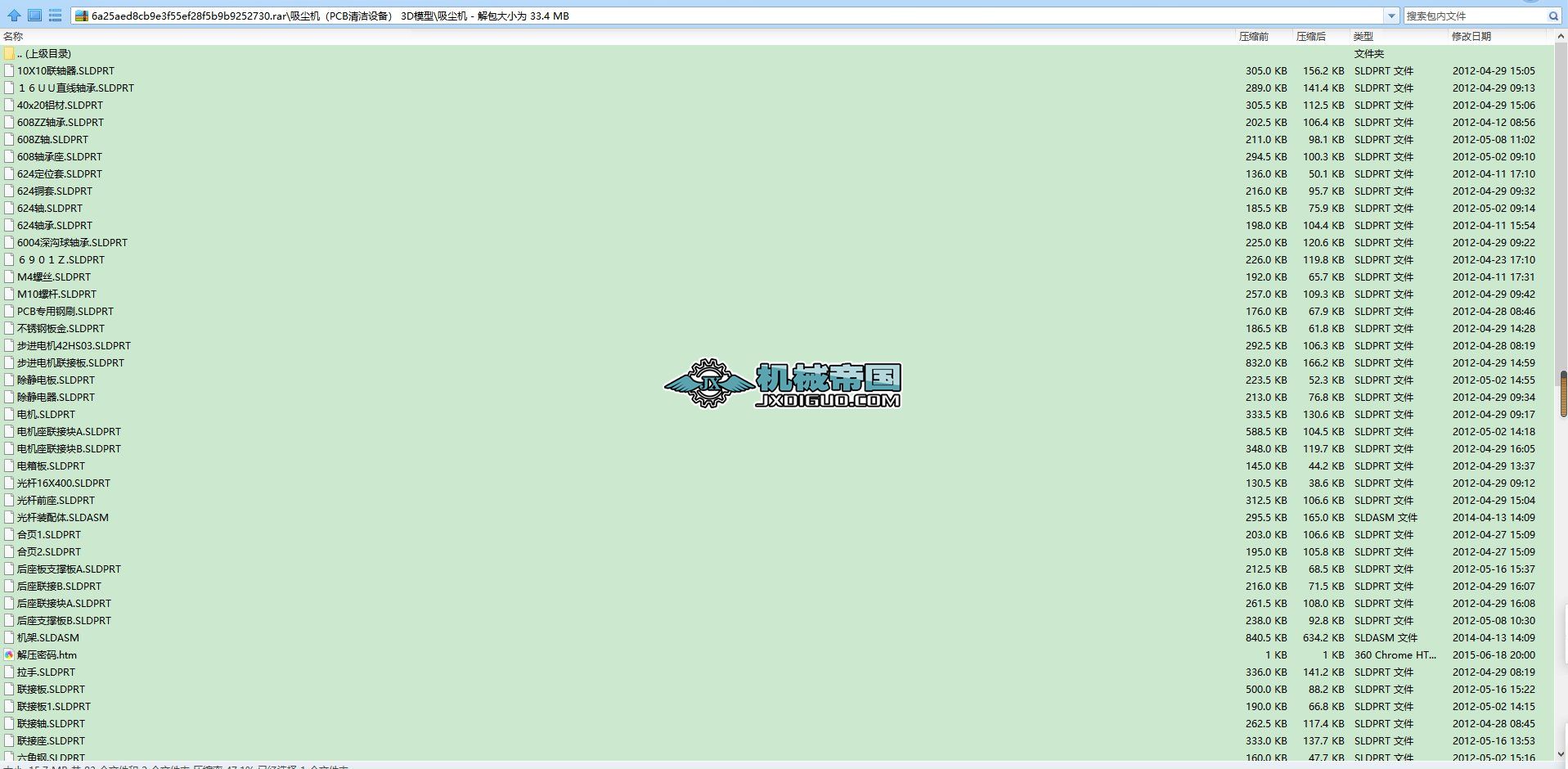Viewport: 1568px width, 769px height.
Task: Select the parent directory folder icon
Action: [x=9, y=53]
